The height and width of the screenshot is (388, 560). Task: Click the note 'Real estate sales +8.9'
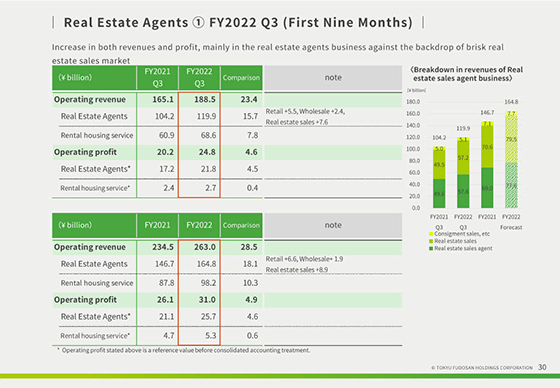[x=297, y=270]
